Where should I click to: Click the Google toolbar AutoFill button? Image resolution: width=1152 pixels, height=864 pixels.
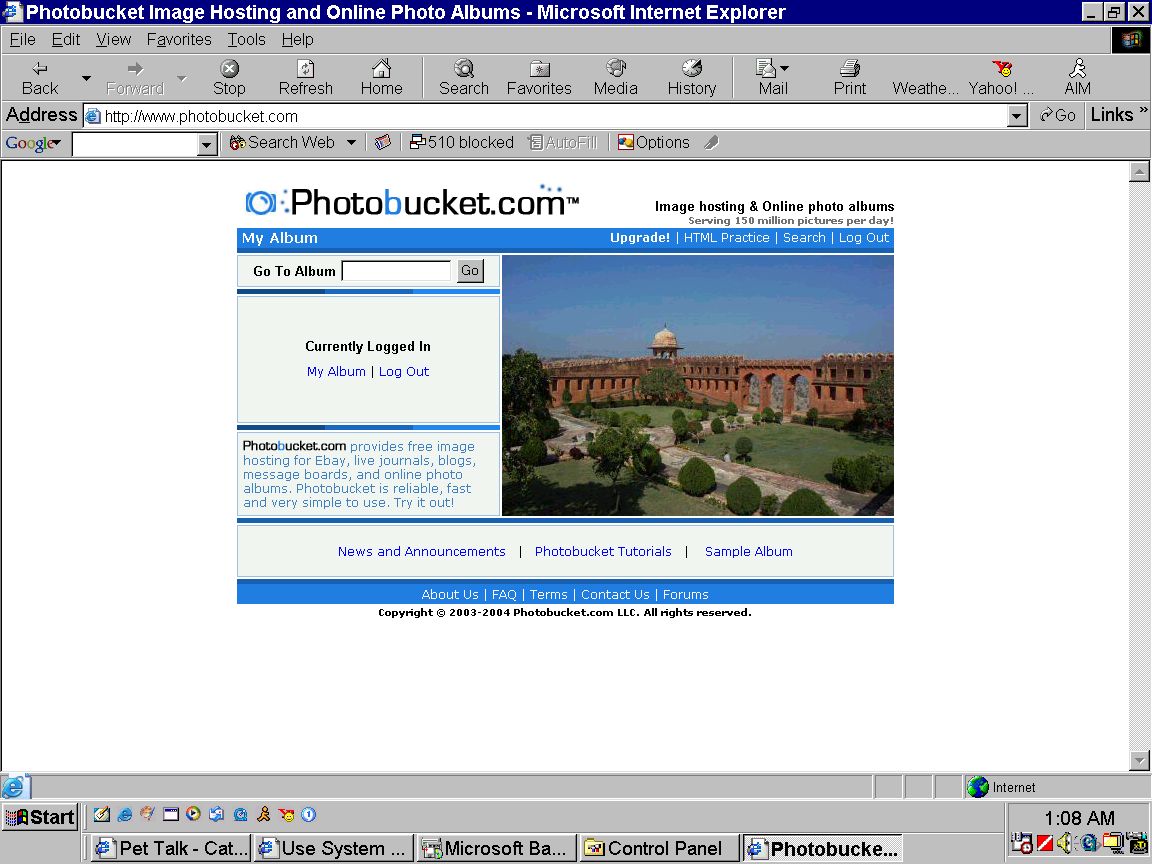[564, 143]
